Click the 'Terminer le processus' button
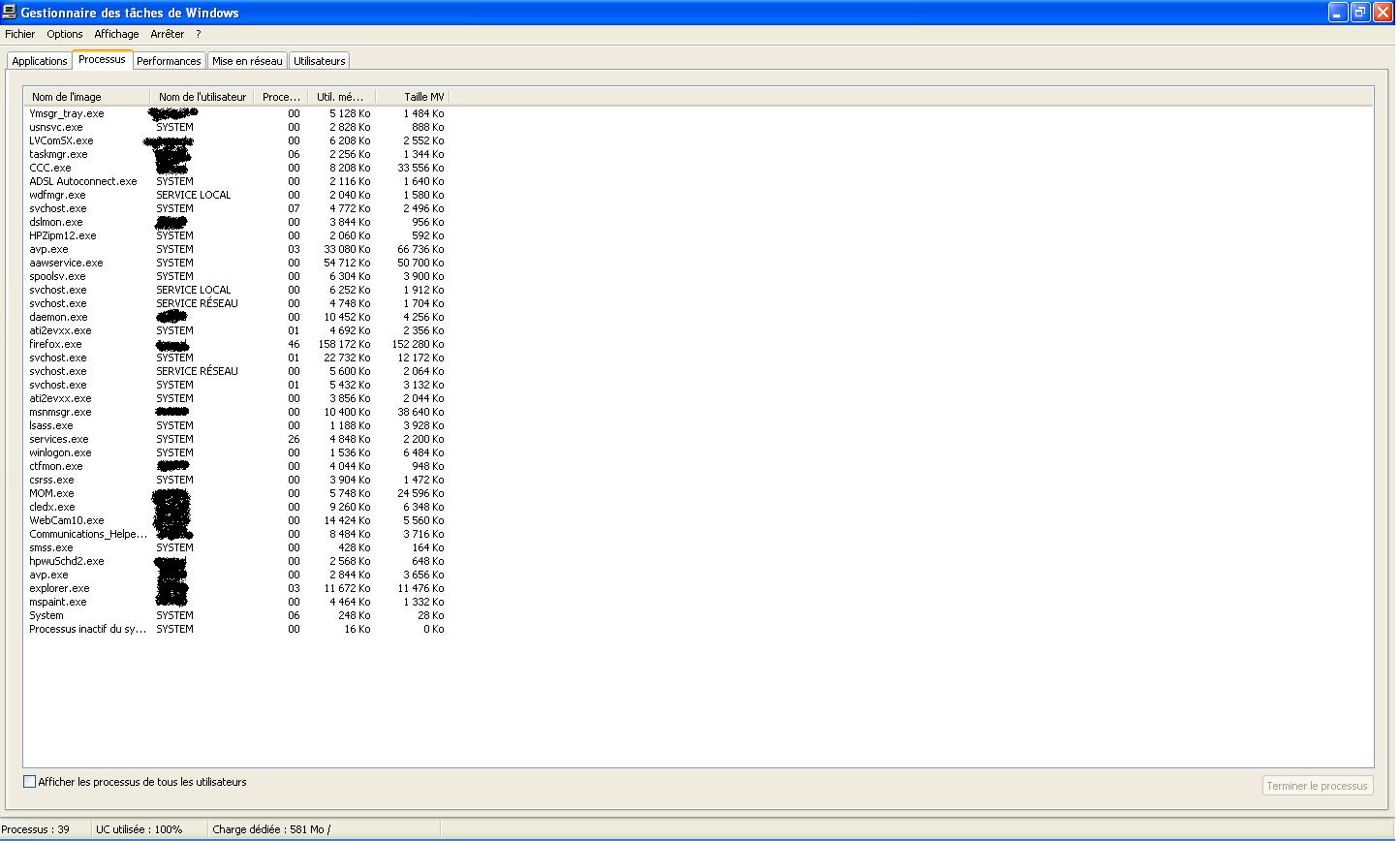Screen dimensions: 1400x841 coord(1317,786)
